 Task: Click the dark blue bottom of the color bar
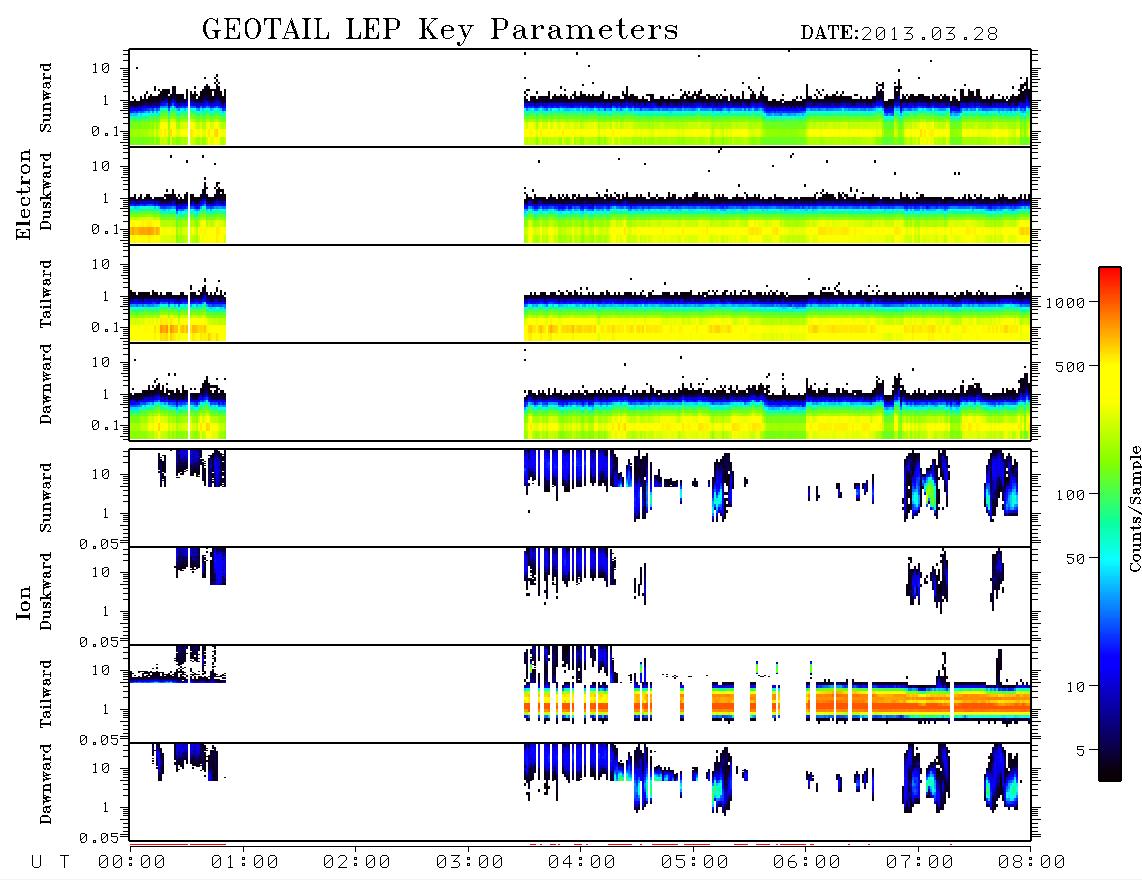coord(1110,758)
